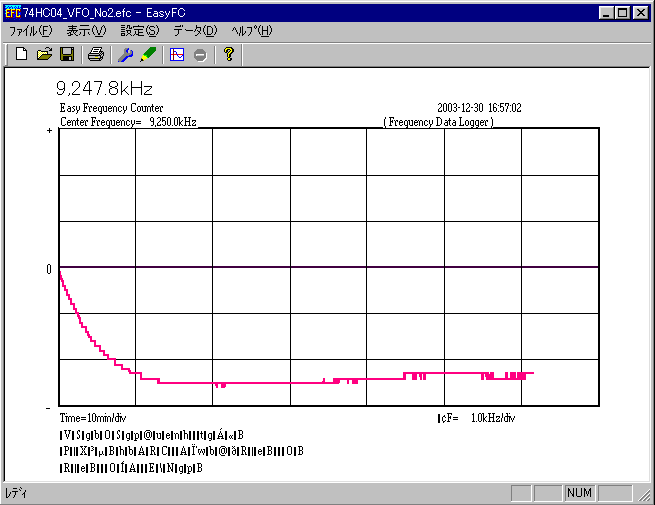Select the green pen marker icon
The image size is (655, 505).
coord(148,54)
